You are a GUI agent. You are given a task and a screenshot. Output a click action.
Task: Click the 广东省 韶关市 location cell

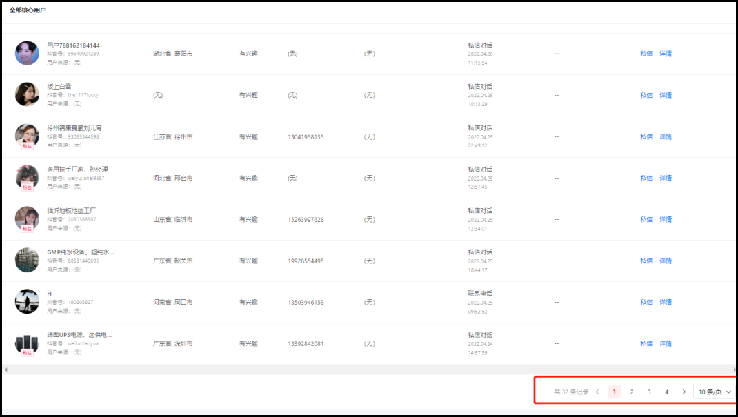pyautogui.click(x=173, y=261)
